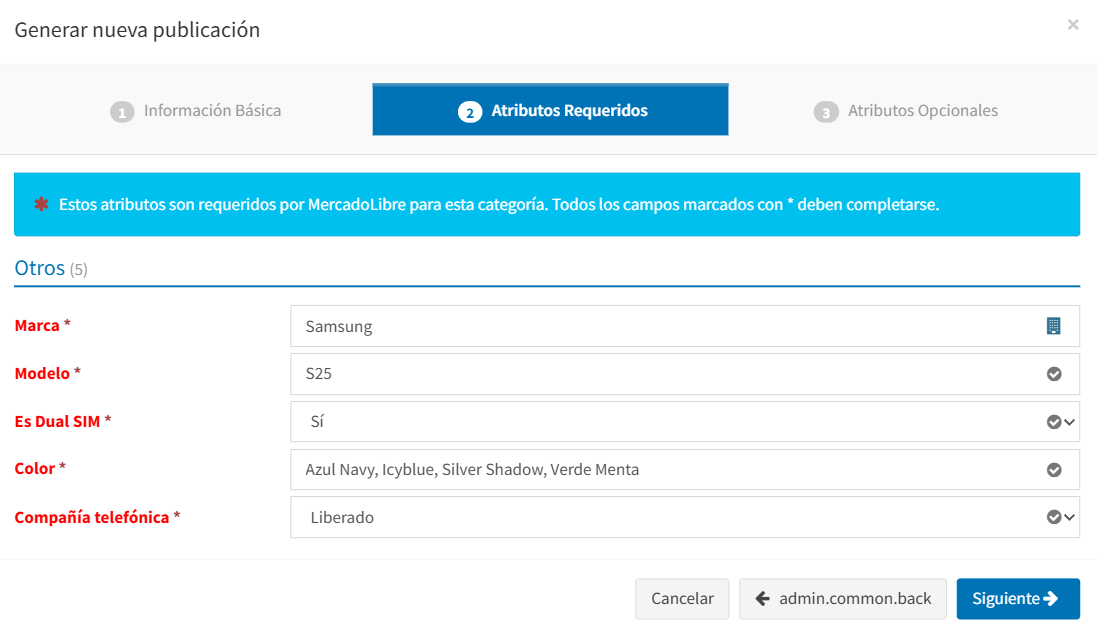Close the Generar nueva publicación dialog
Image resolution: width=1097 pixels, height=632 pixels.
point(1073,25)
